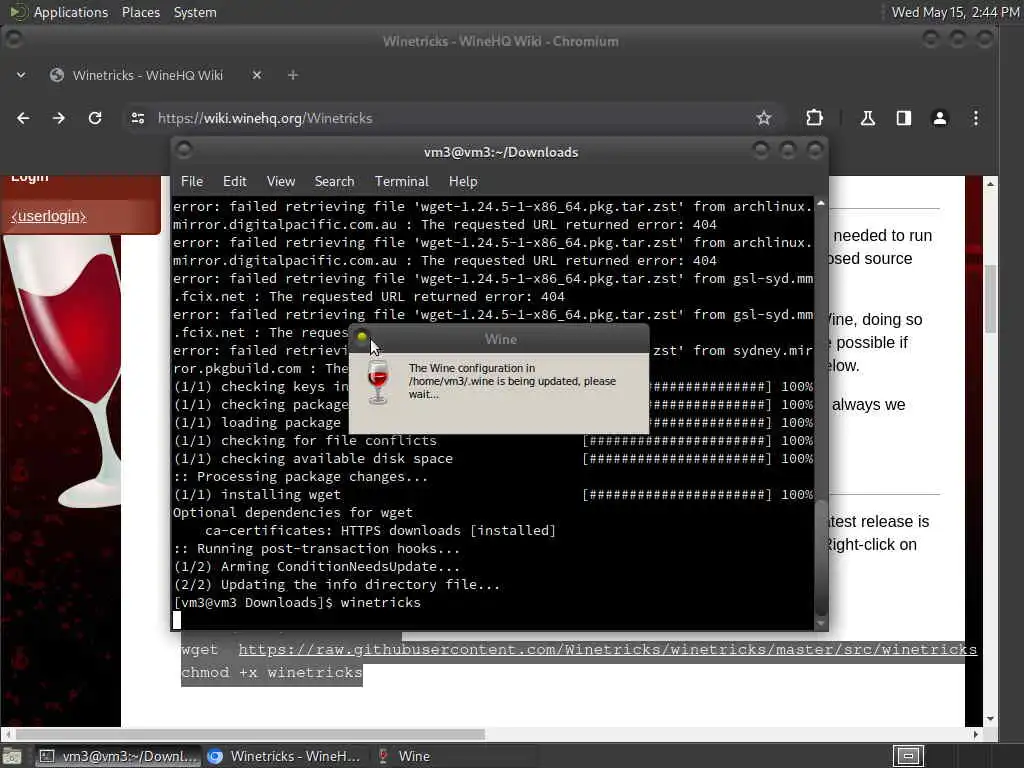Open Chromium extensions puzzle icon
1024x768 pixels.
pos(814,118)
